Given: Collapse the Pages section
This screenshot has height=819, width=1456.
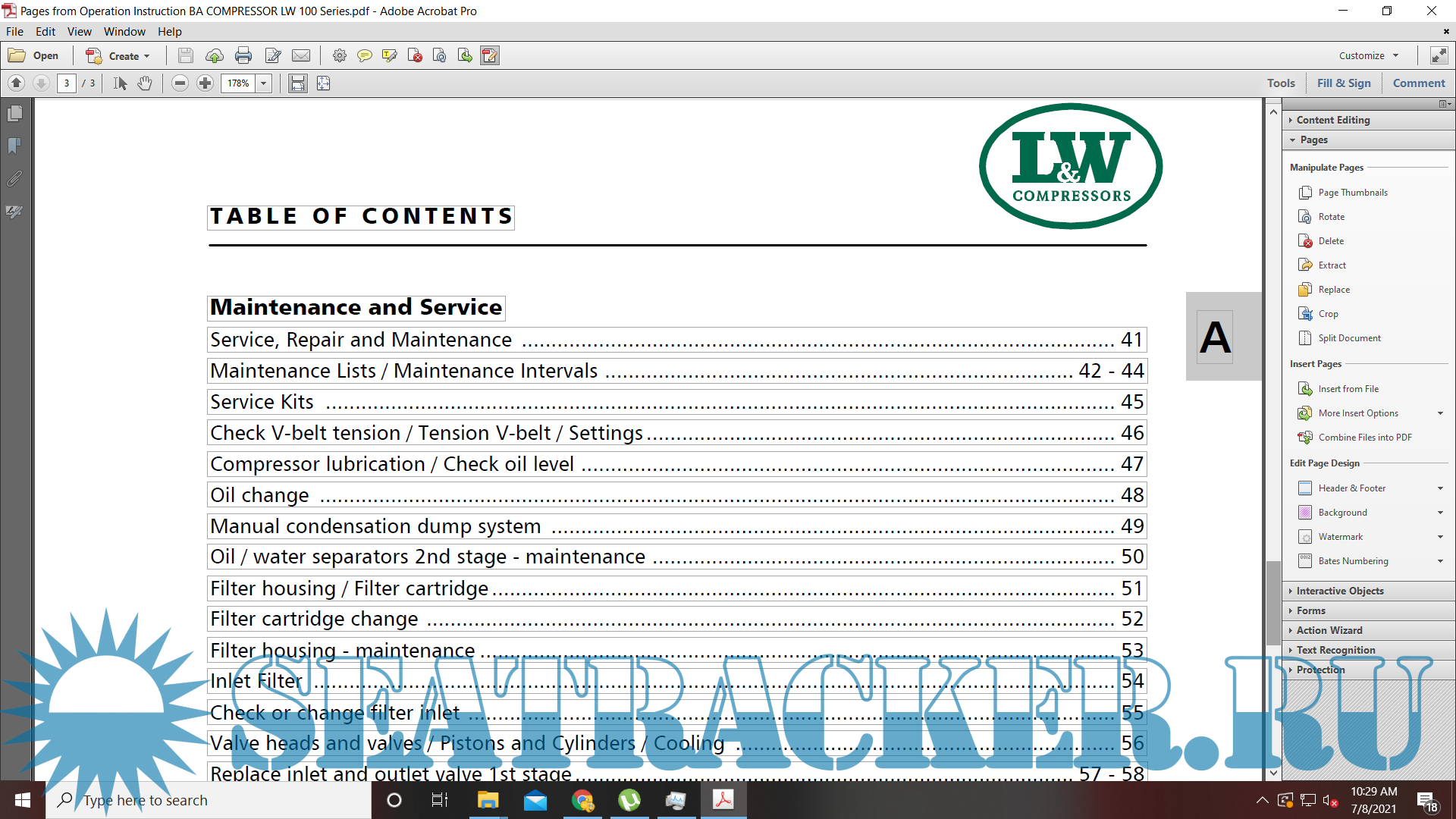Looking at the screenshot, I should point(1313,140).
